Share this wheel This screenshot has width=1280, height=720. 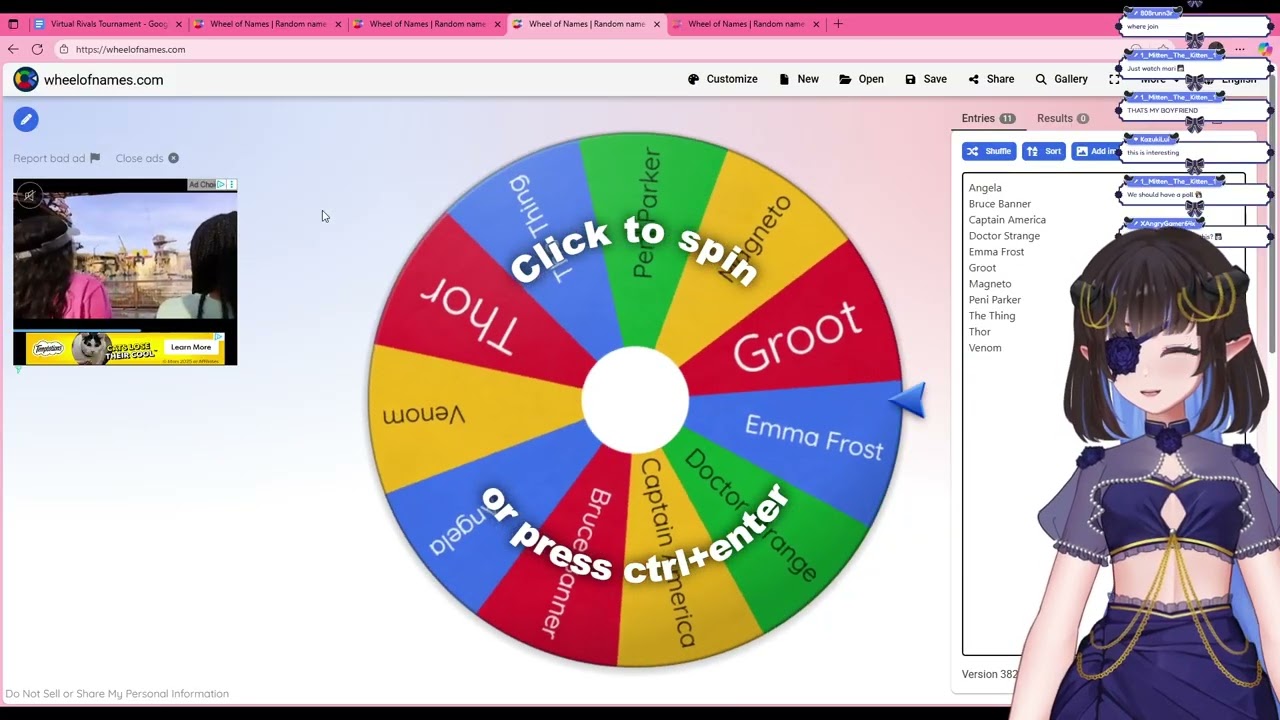[990, 79]
